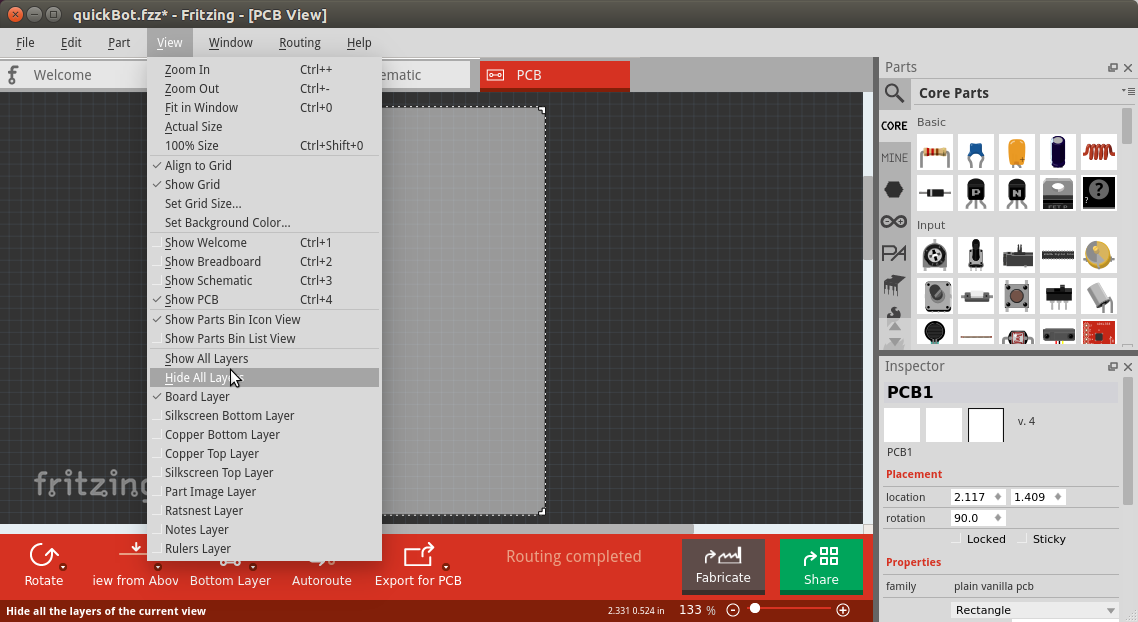Viewport: 1138px width, 622px height.
Task: Choose the mystery part question-mark icon
Action: 1098,192
